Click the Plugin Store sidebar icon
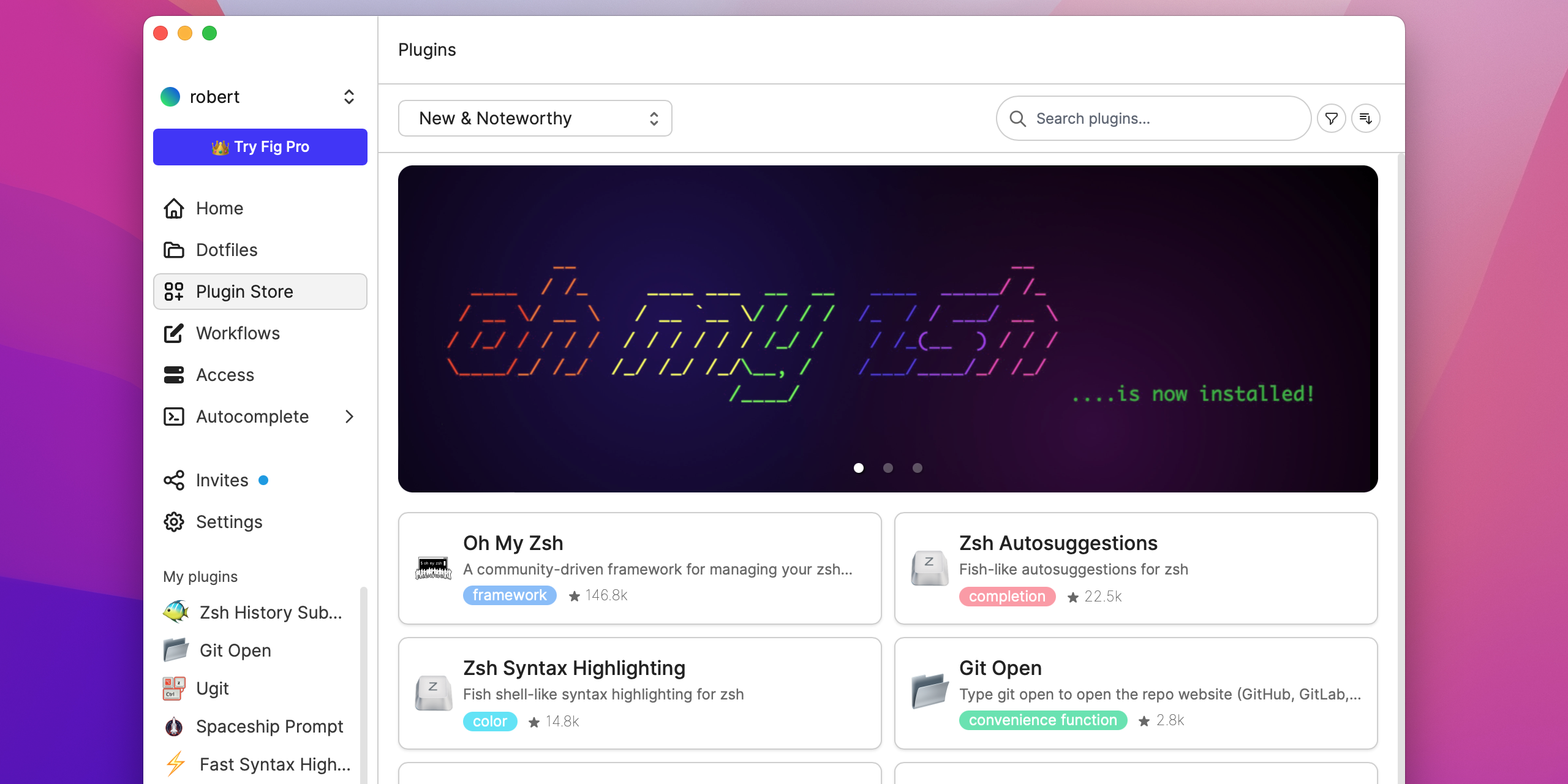 174,291
